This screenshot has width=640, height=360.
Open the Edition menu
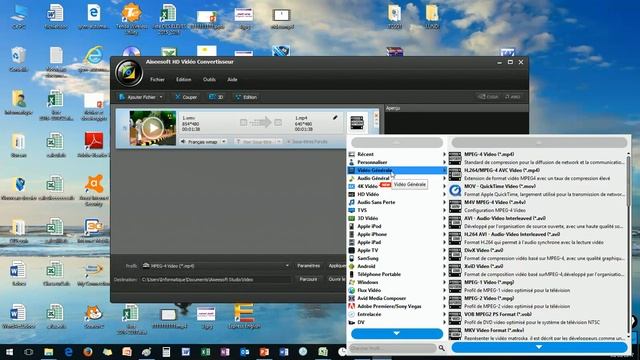[x=184, y=80]
